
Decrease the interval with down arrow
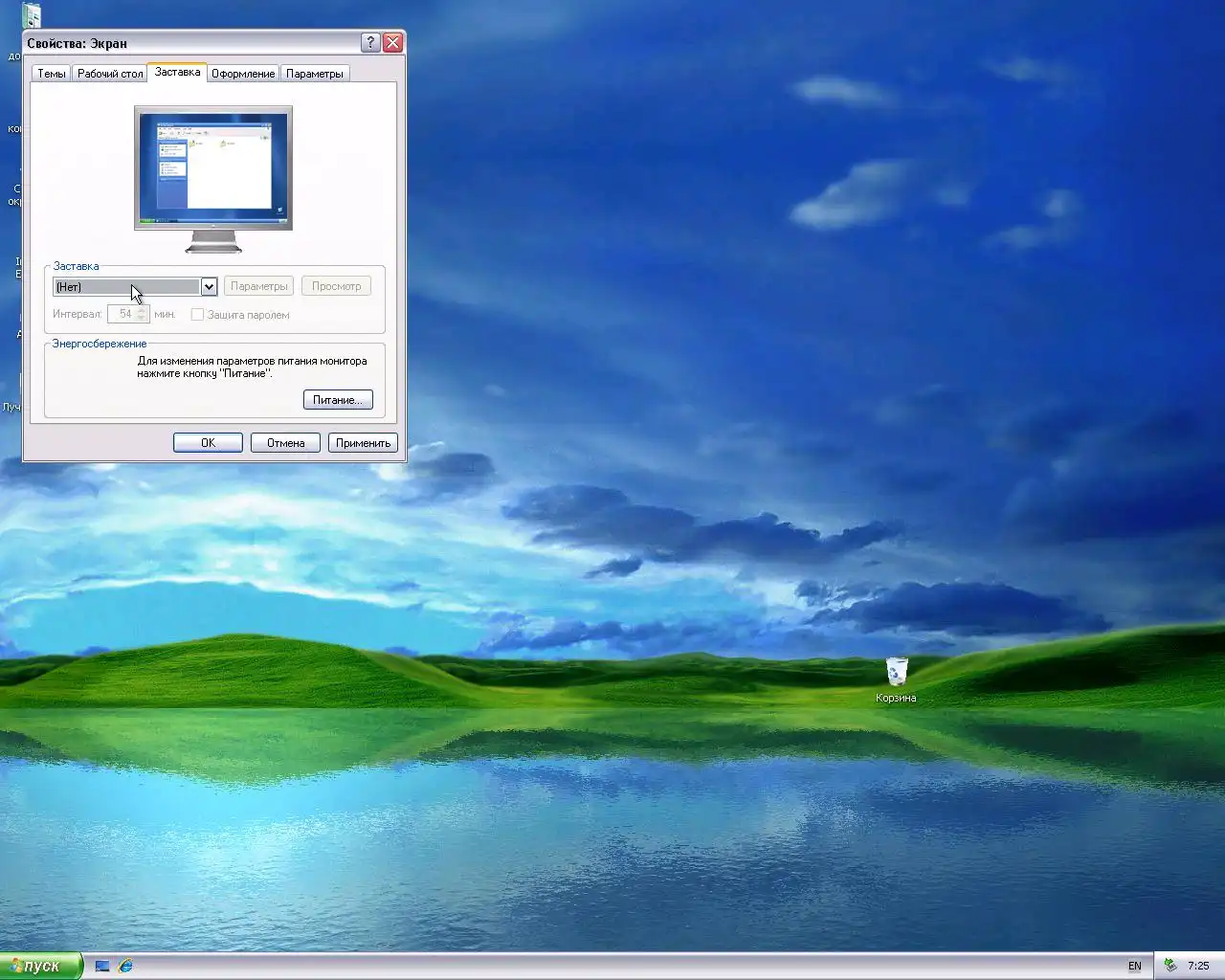(x=143, y=319)
